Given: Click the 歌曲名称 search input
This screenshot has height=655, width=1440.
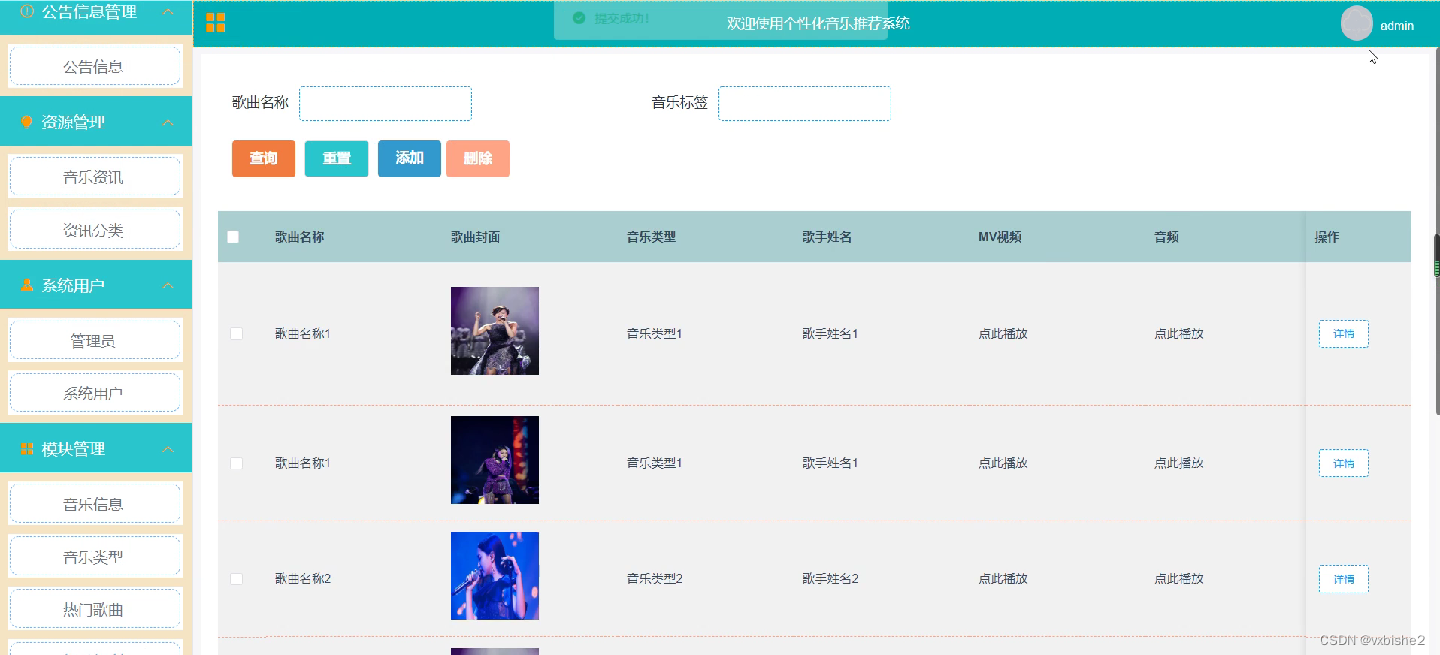Looking at the screenshot, I should [385, 103].
